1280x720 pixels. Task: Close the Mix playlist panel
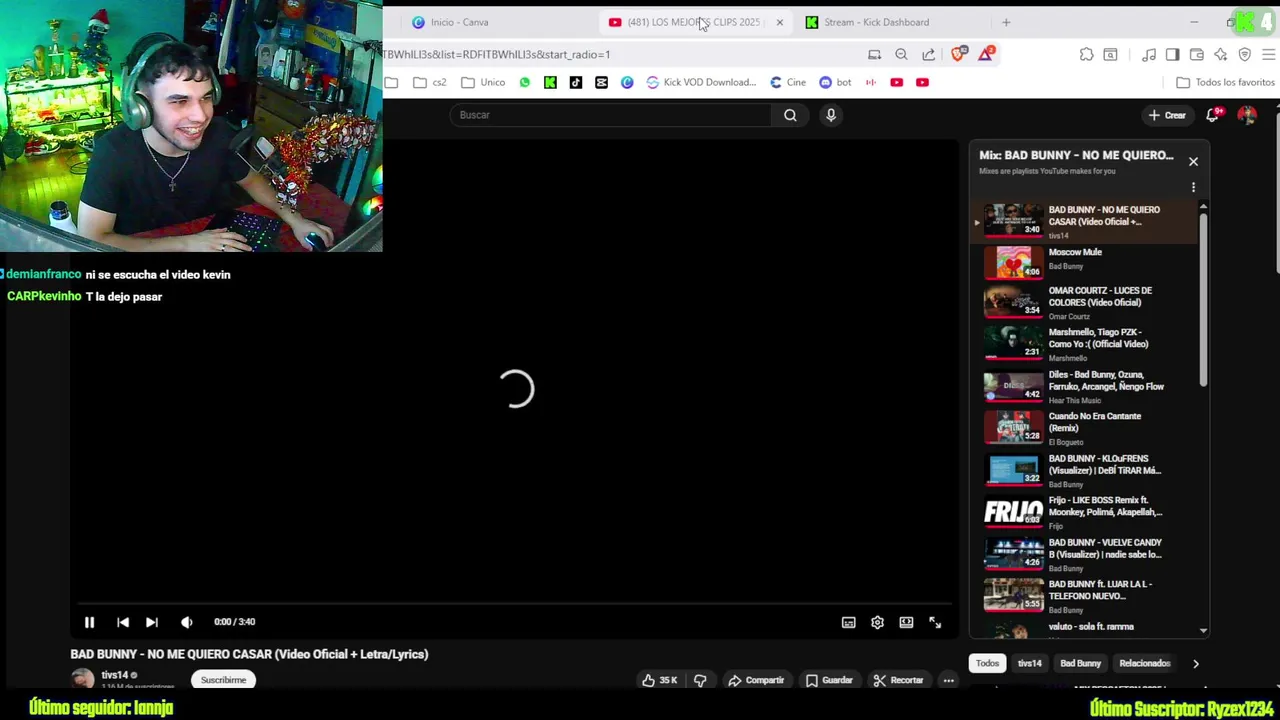1193,161
